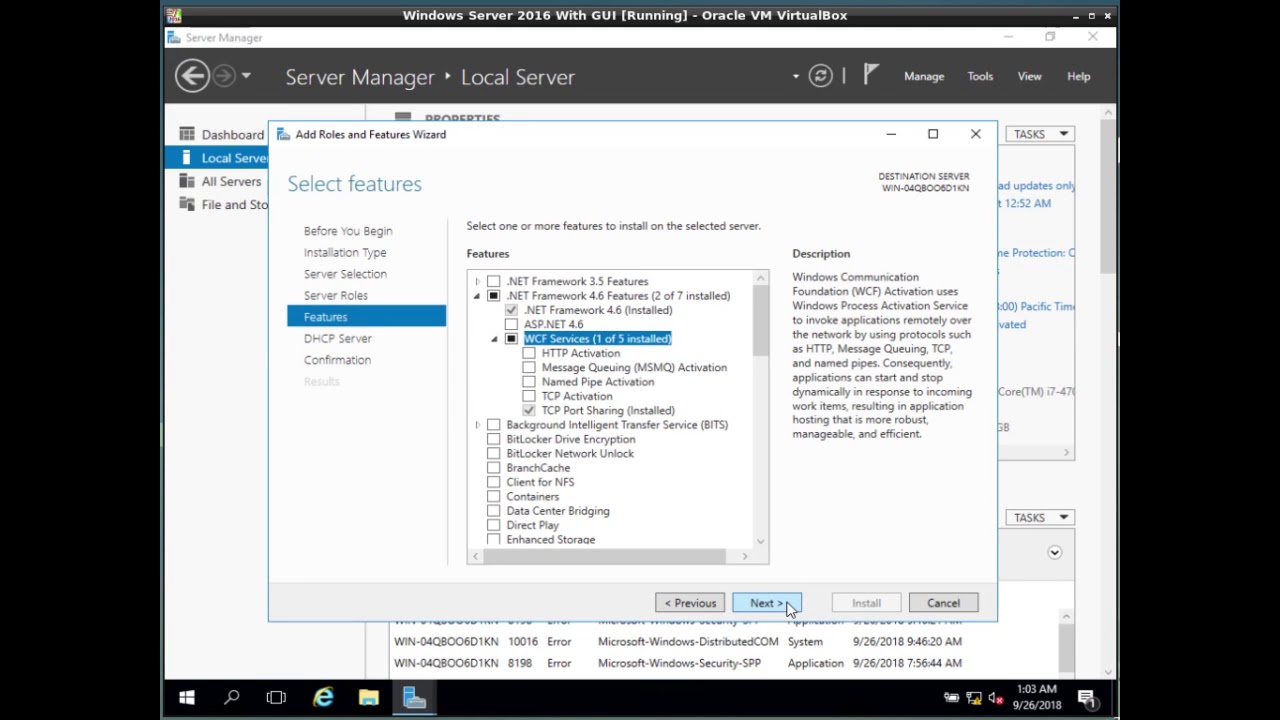Open the dropdown arrow beside the refresh icon
1280x720 pixels.
pos(796,76)
